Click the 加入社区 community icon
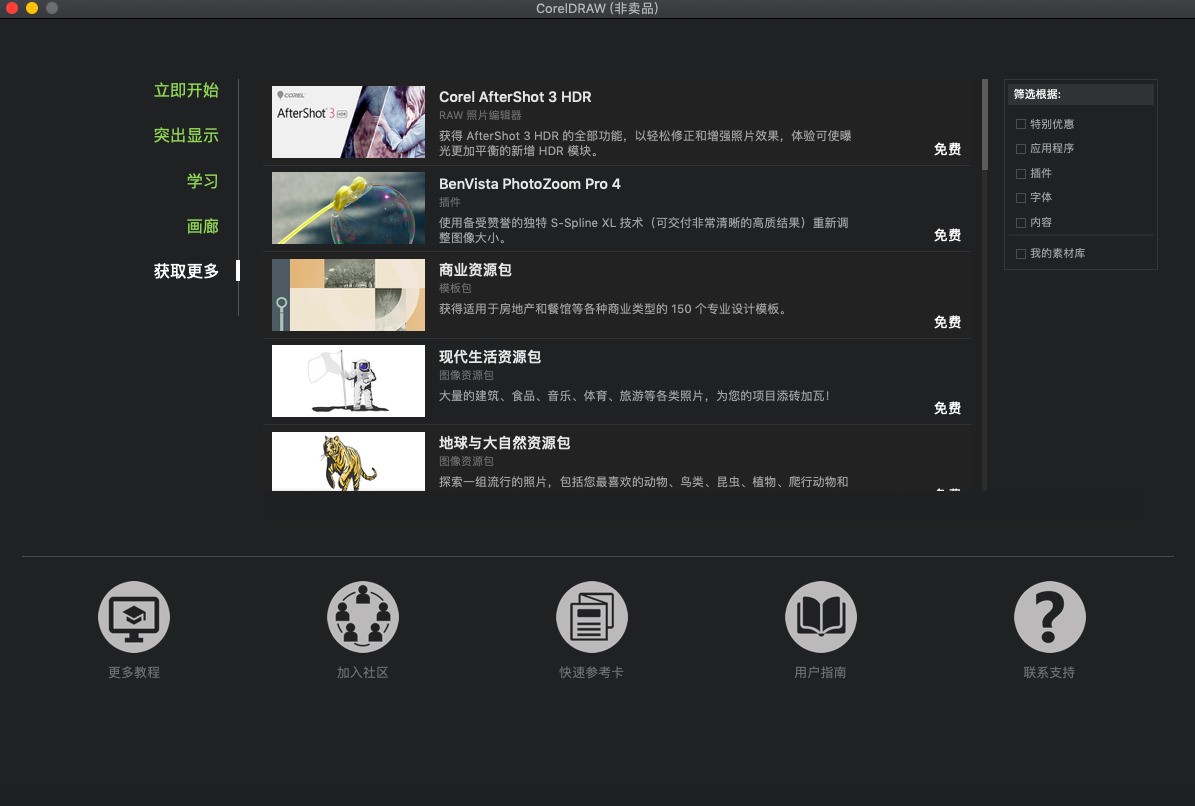The height and width of the screenshot is (806, 1195). tap(362, 617)
